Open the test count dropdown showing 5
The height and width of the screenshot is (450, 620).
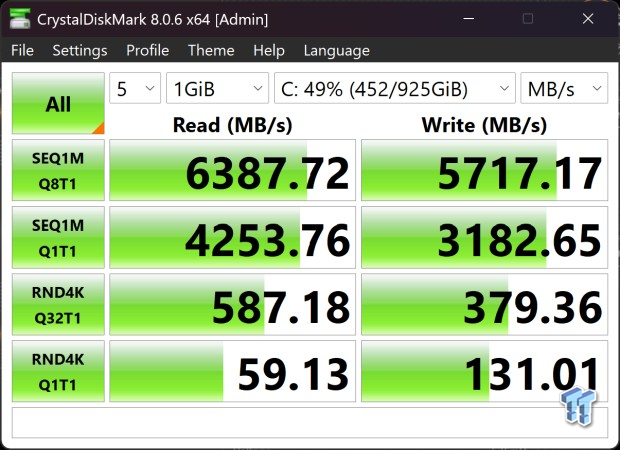point(135,88)
